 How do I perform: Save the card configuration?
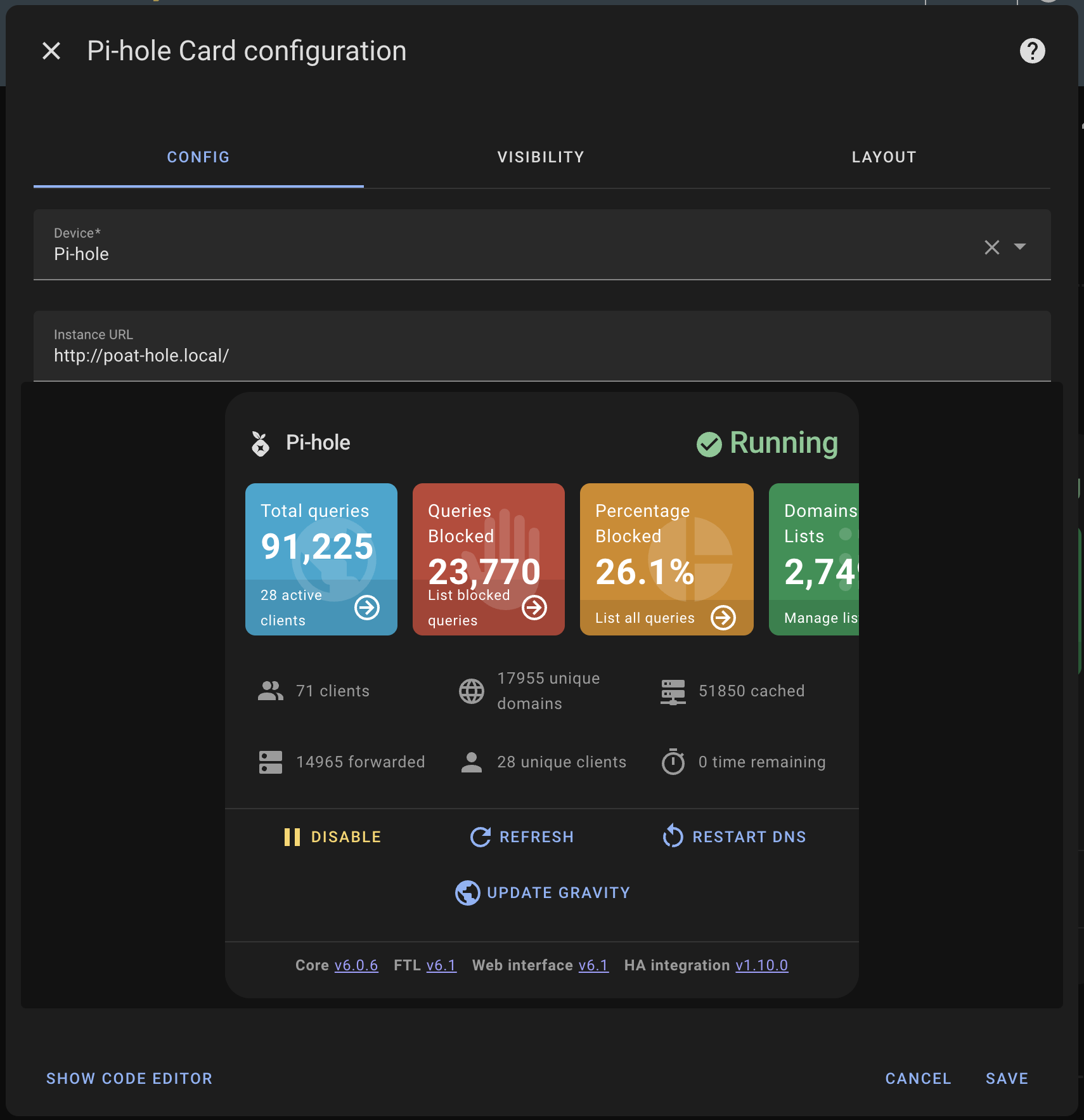click(x=1006, y=1078)
